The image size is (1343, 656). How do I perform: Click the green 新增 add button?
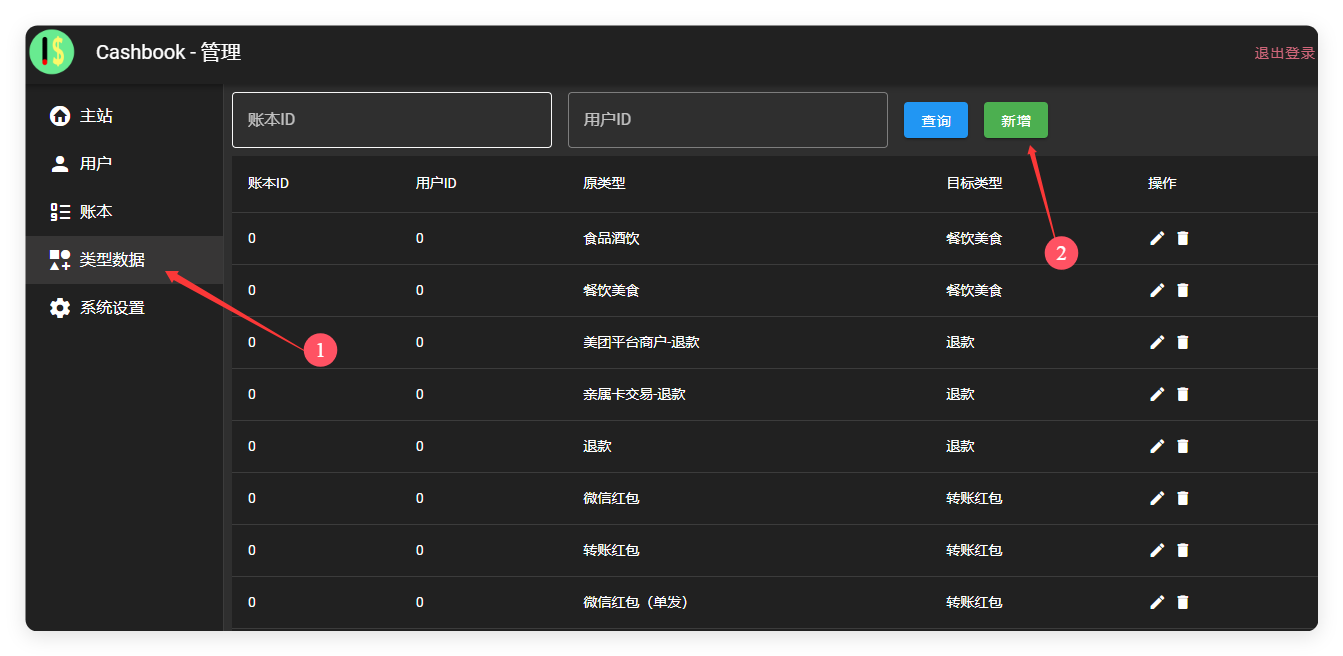(1015, 120)
